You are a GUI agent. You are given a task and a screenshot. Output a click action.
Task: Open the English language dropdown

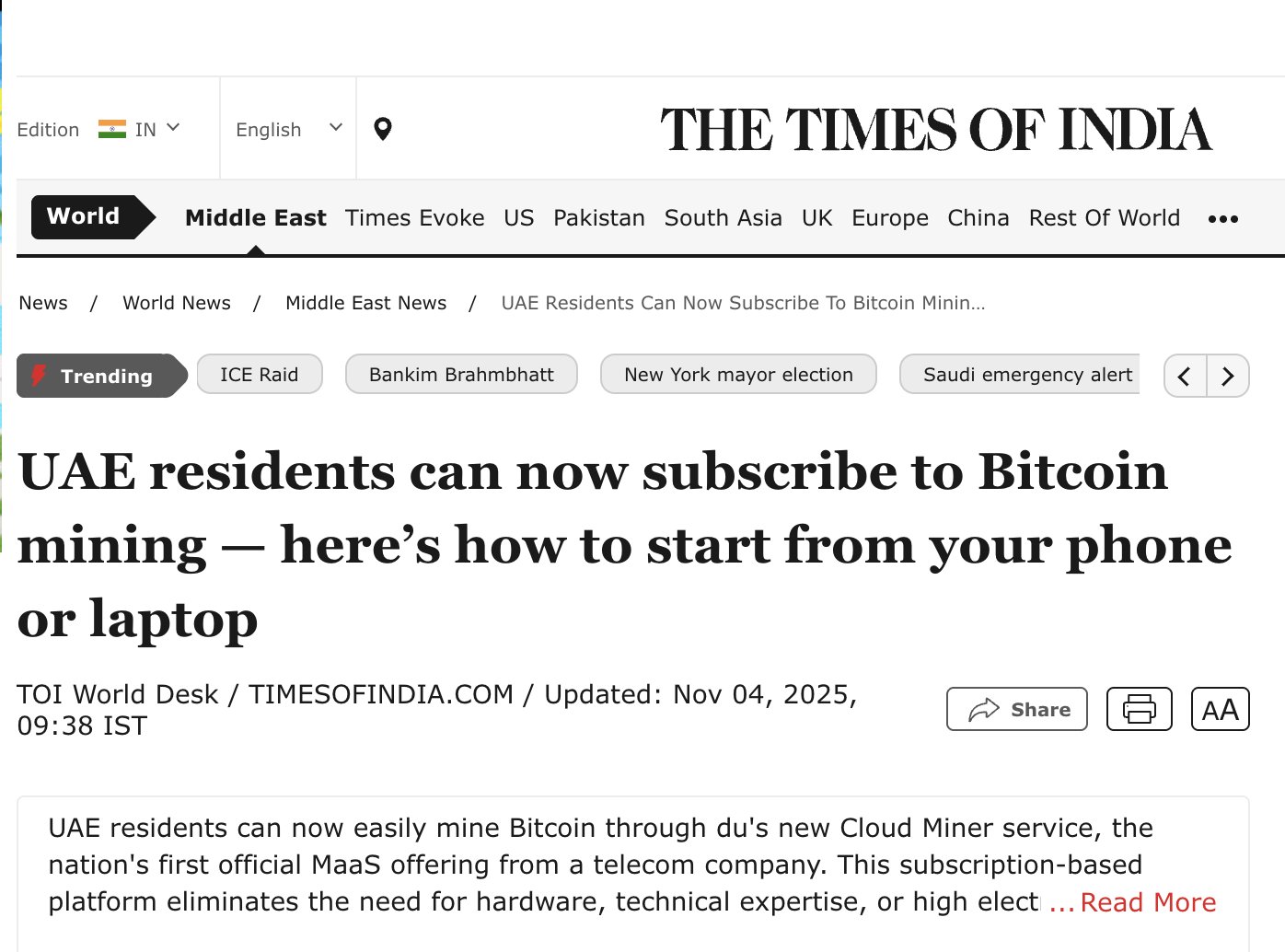point(288,129)
